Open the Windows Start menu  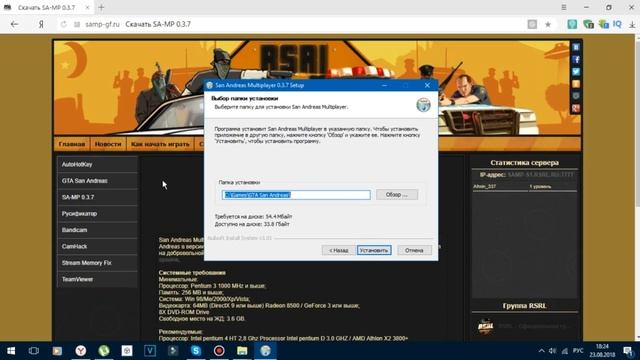(11, 351)
